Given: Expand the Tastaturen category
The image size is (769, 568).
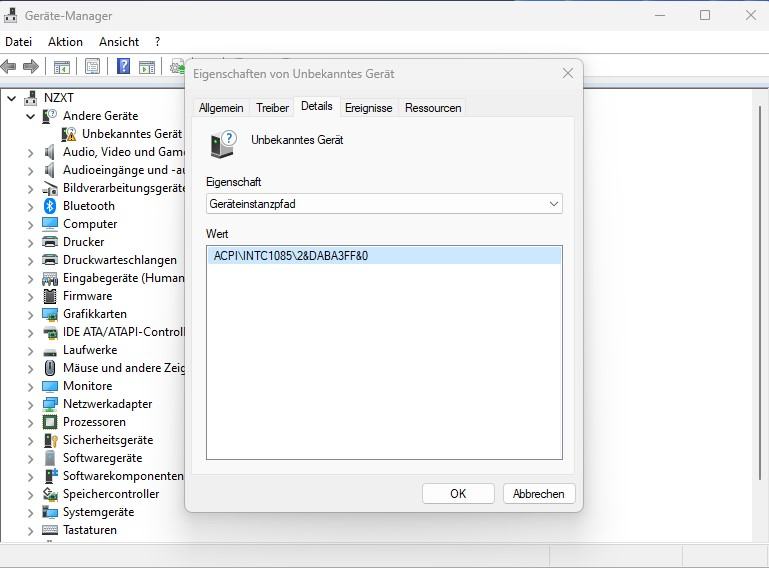Looking at the screenshot, I should [x=30, y=531].
